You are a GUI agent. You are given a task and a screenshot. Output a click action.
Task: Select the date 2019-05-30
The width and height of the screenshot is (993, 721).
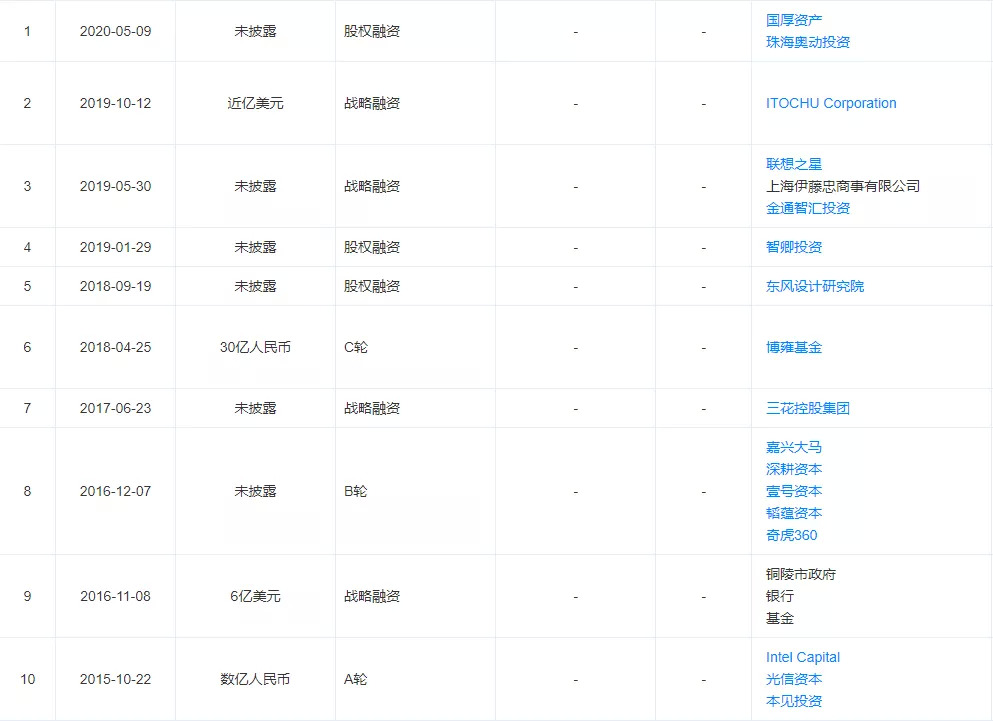click(x=115, y=186)
